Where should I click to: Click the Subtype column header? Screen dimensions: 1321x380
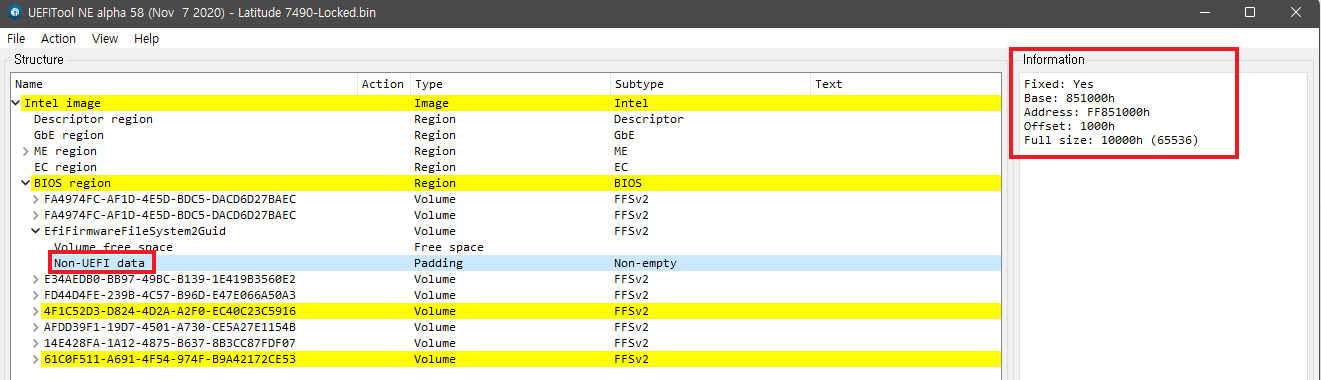coord(710,84)
